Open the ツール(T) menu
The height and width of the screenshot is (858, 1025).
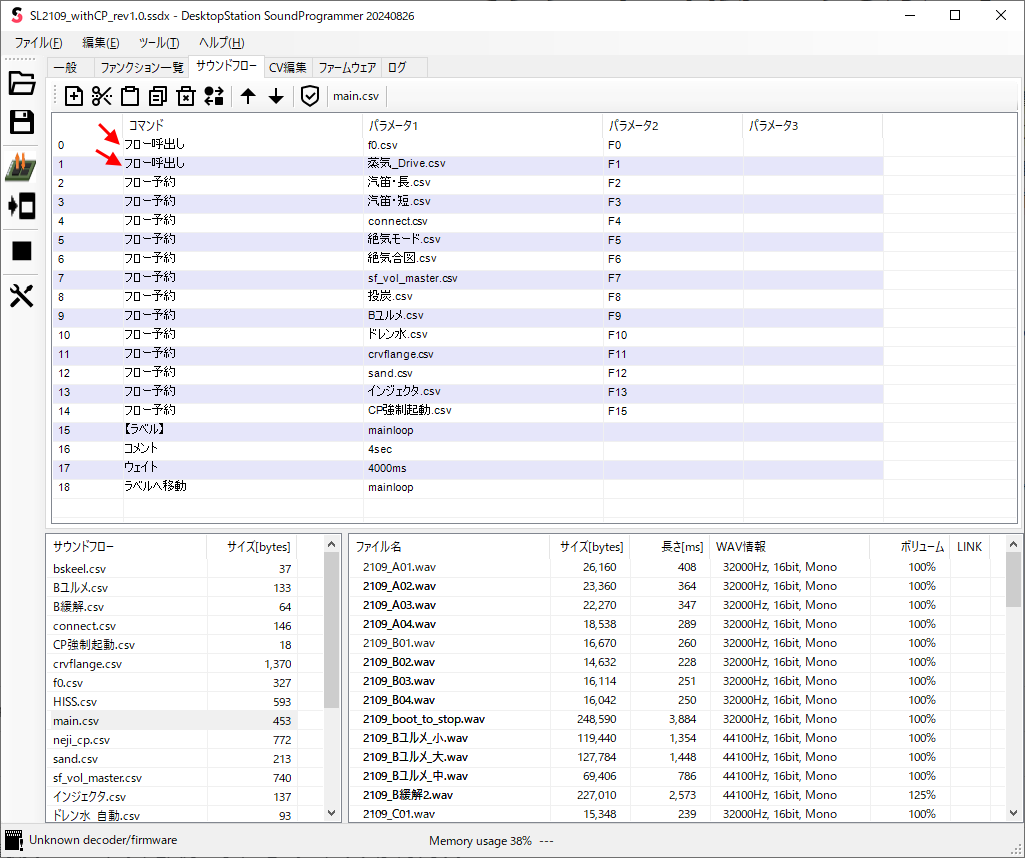click(x=159, y=43)
